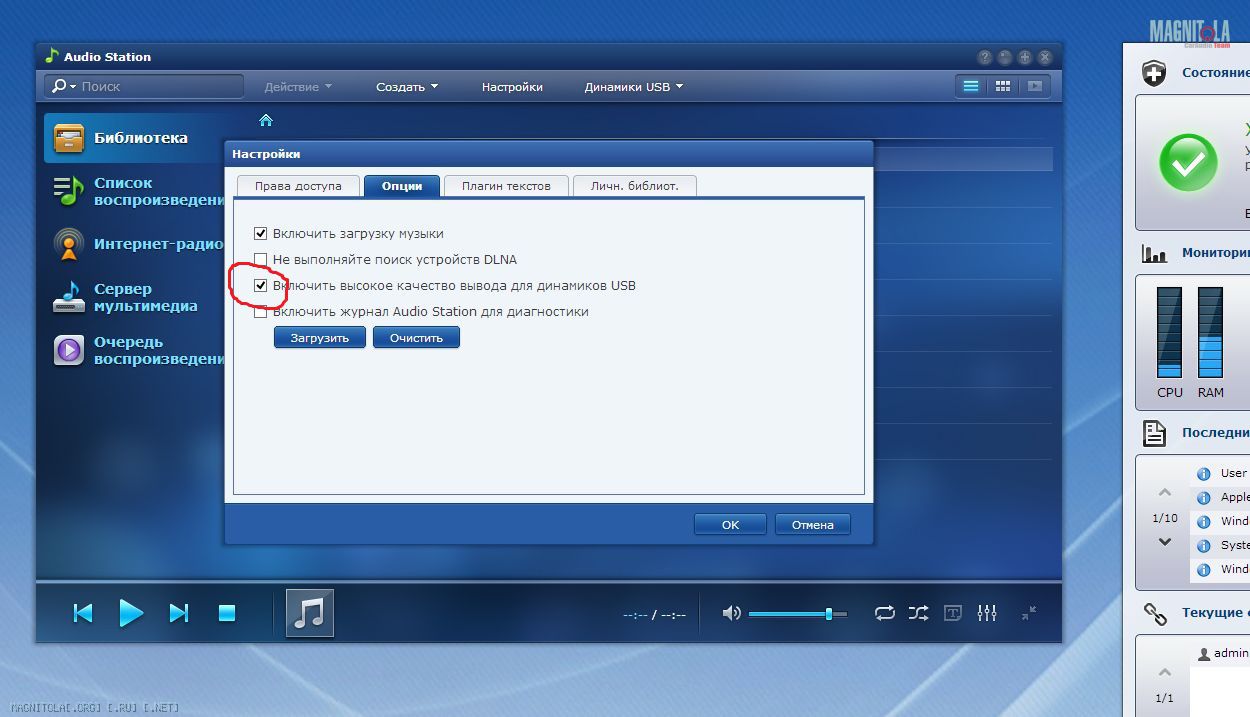Open the Динамики USB output dropdown

click(633, 87)
